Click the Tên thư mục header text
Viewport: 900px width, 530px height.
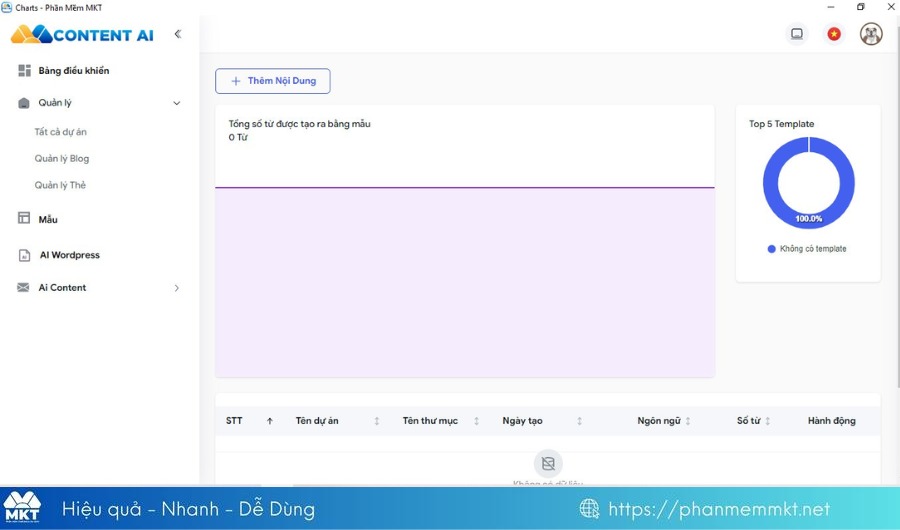click(430, 421)
